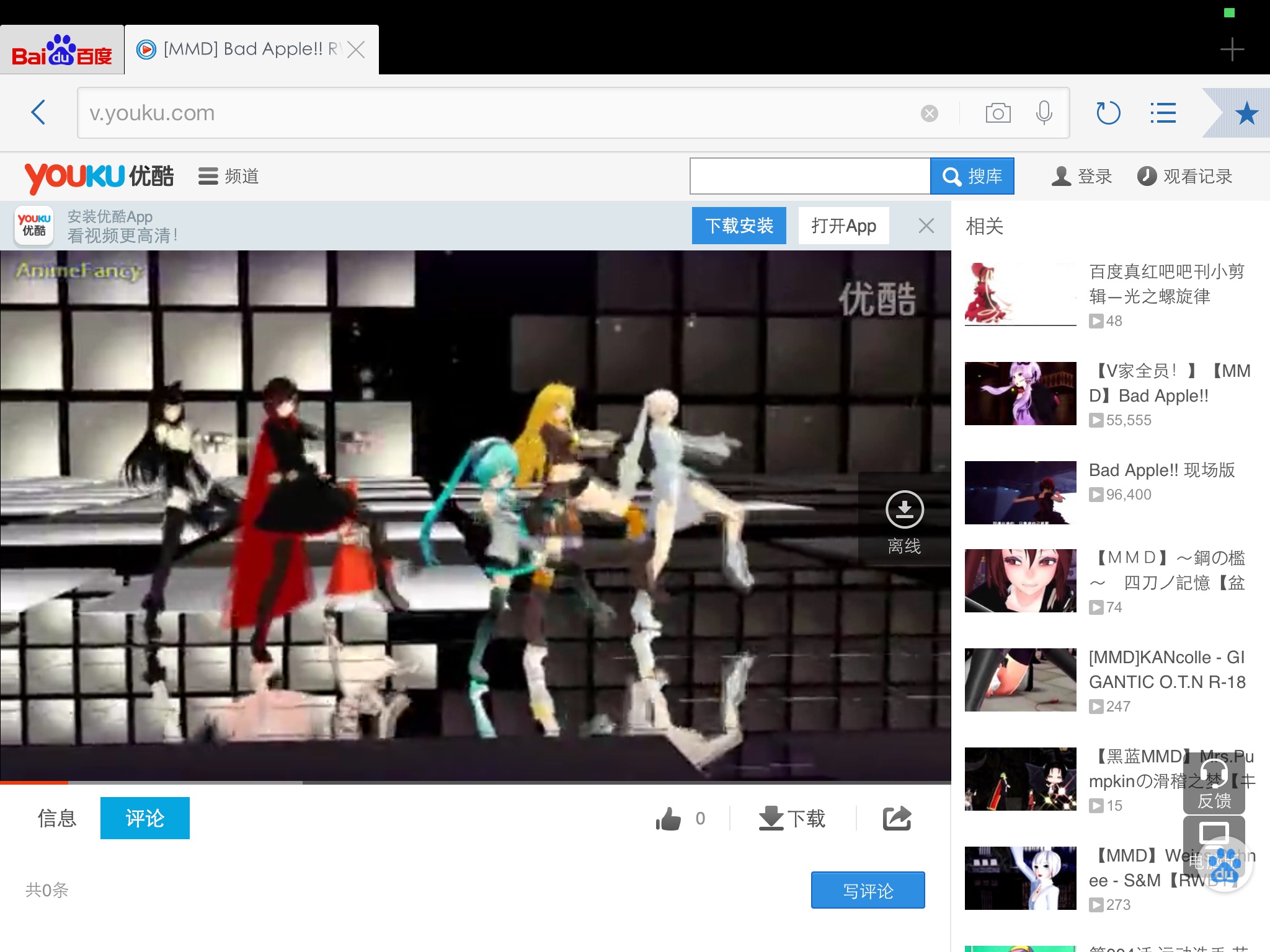Click 登录 to log in
Viewport: 1270px width, 952px height.
(x=1081, y=176)
